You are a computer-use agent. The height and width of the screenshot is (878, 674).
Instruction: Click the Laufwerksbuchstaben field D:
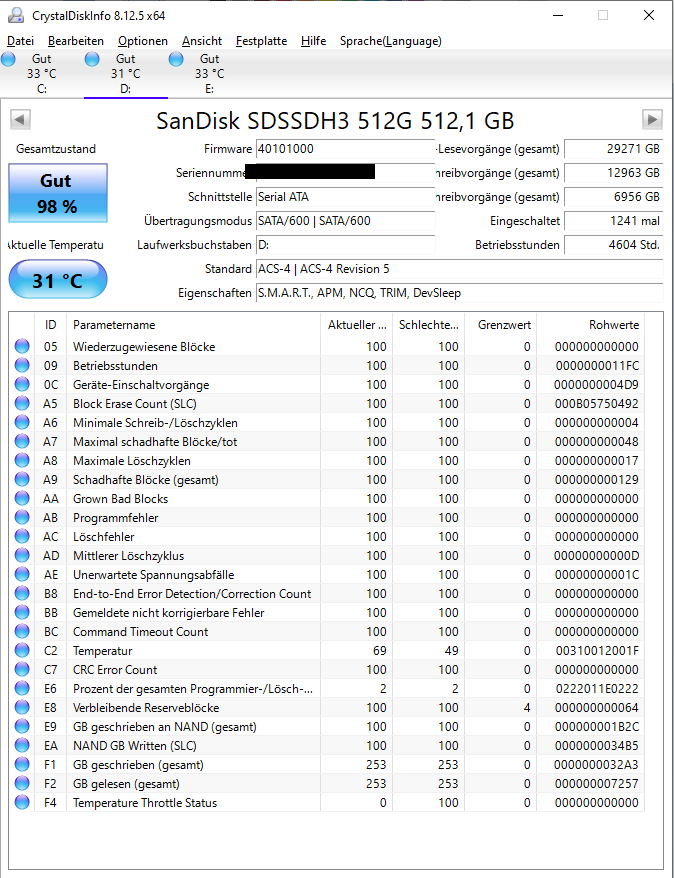point(345,245)
